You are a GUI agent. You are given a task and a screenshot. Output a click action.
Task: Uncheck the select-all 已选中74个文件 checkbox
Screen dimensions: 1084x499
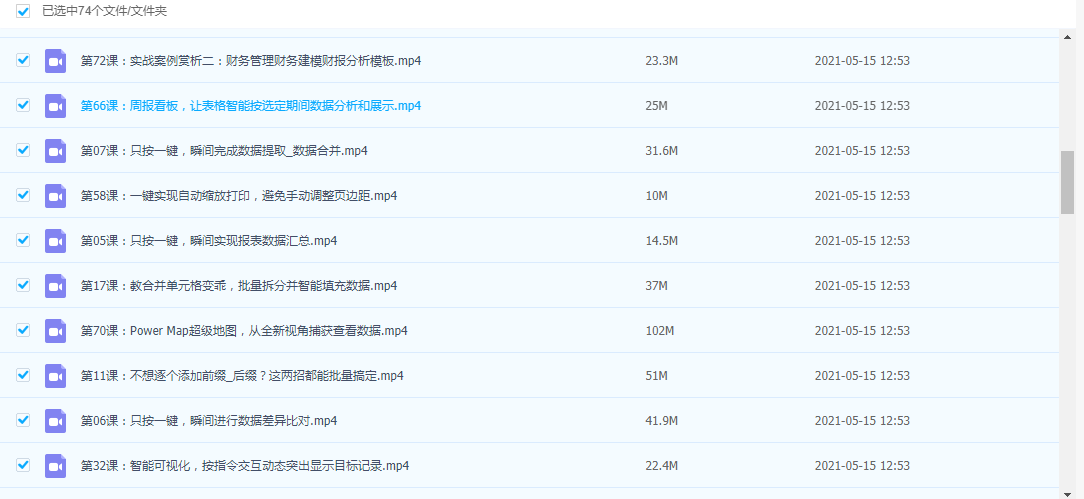23,11
